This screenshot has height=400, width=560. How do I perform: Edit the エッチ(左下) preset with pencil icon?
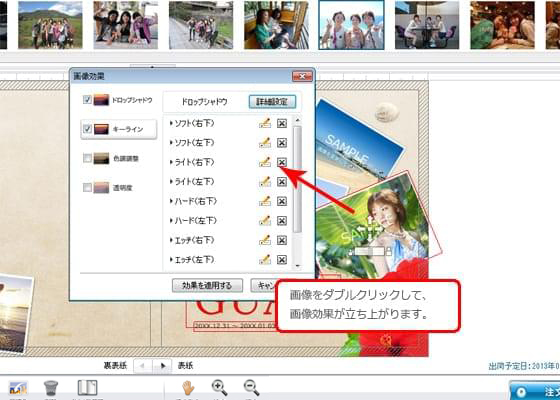tap(265, 259)
